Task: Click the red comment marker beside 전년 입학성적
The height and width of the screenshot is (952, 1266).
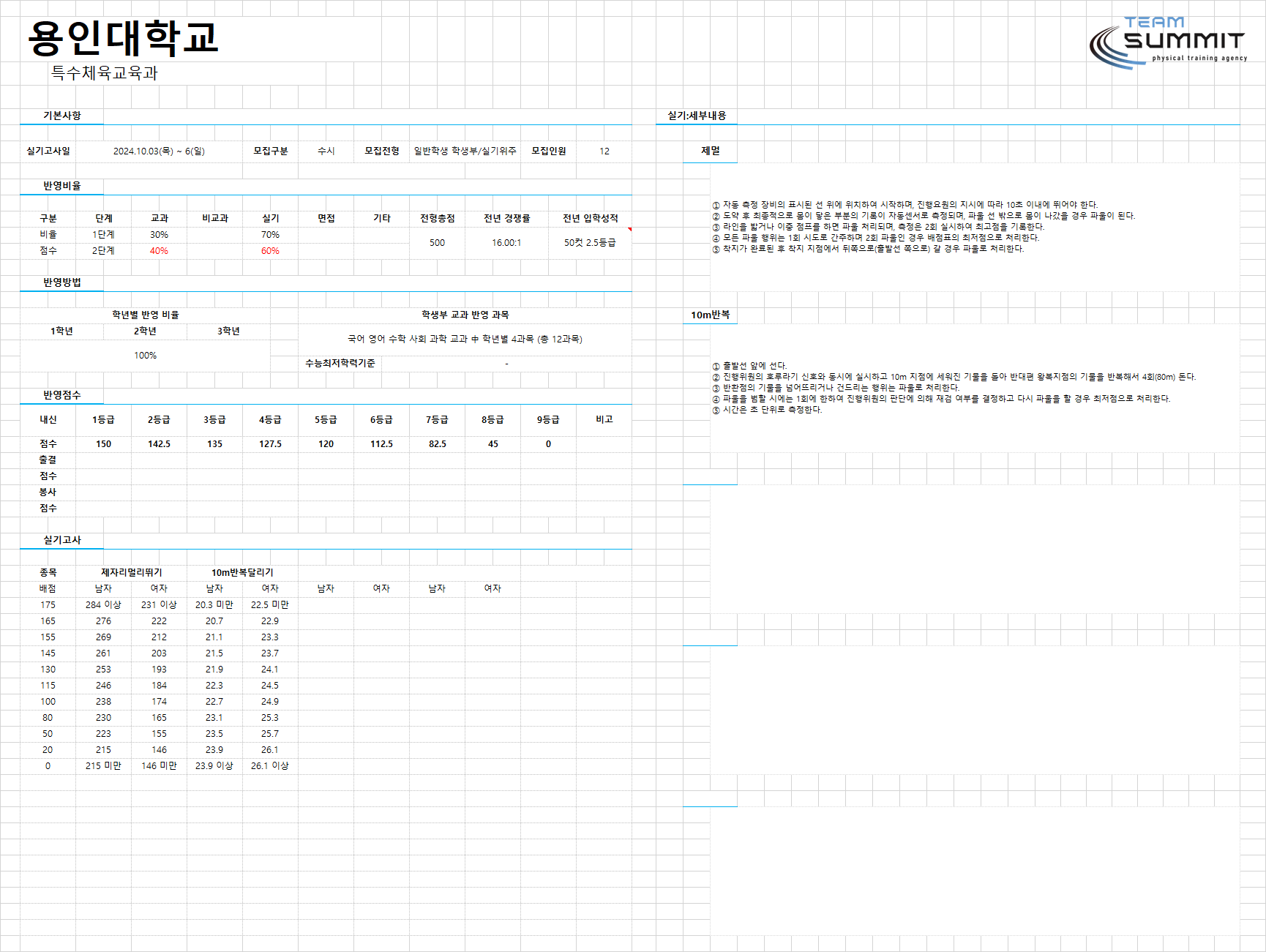Action: point(629,229)
